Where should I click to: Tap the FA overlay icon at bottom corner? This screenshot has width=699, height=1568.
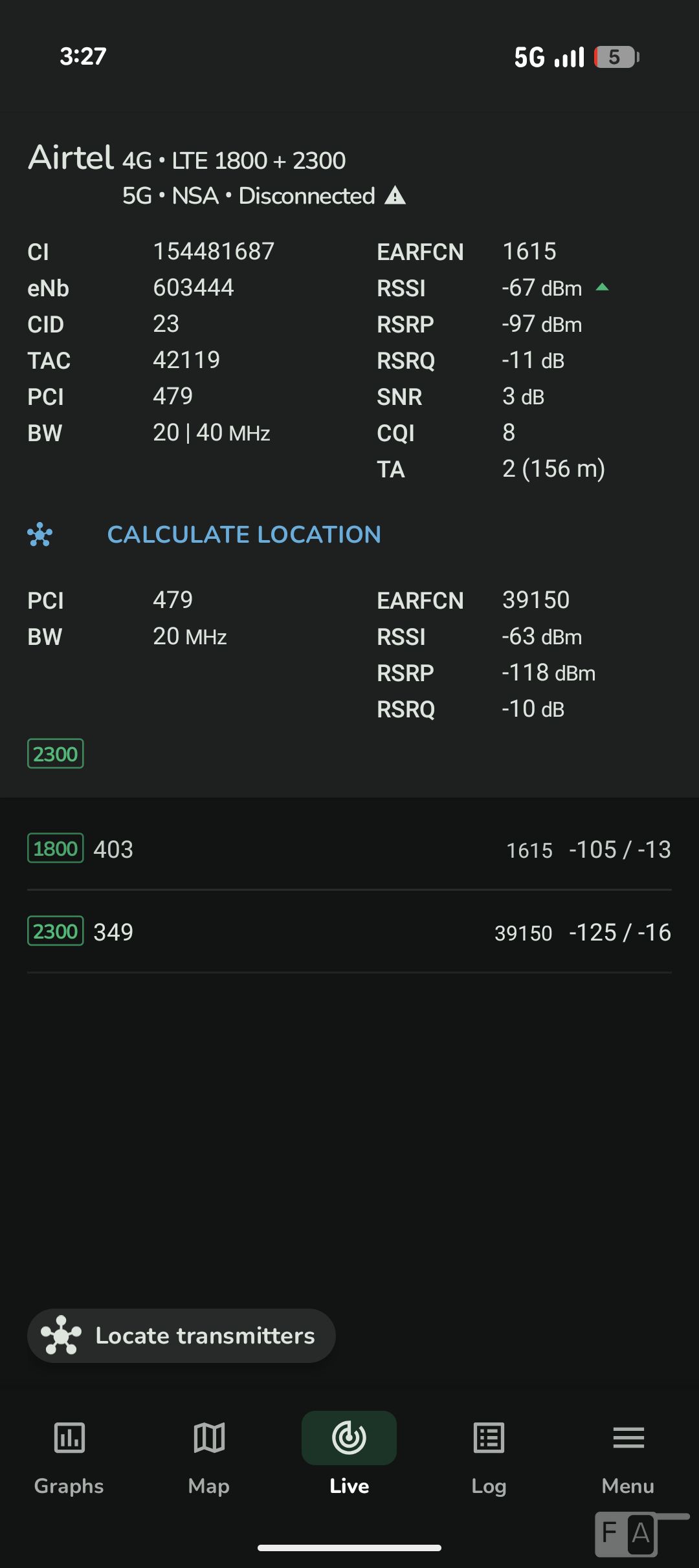627,1533
